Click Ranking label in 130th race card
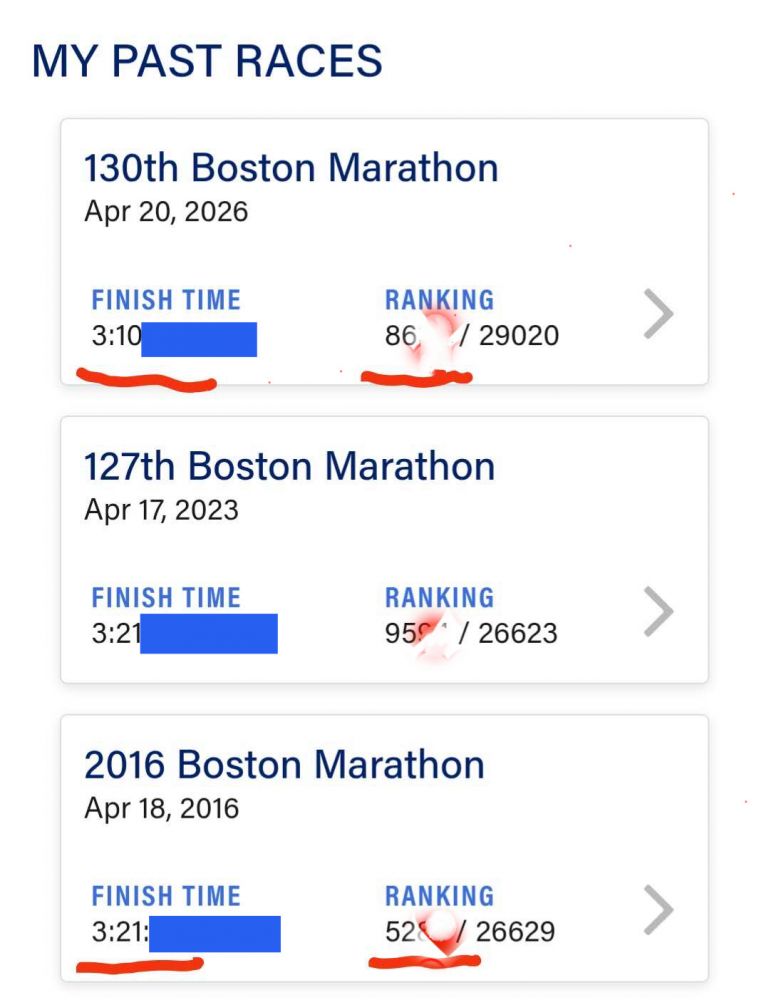 439,300
